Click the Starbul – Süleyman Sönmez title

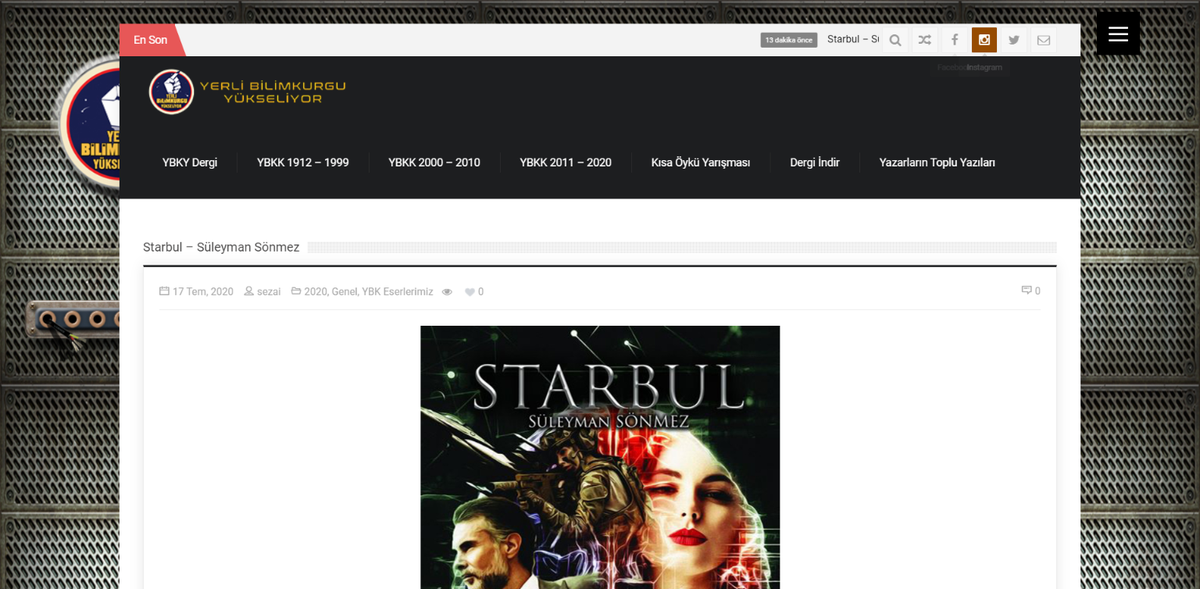(221, 247)
